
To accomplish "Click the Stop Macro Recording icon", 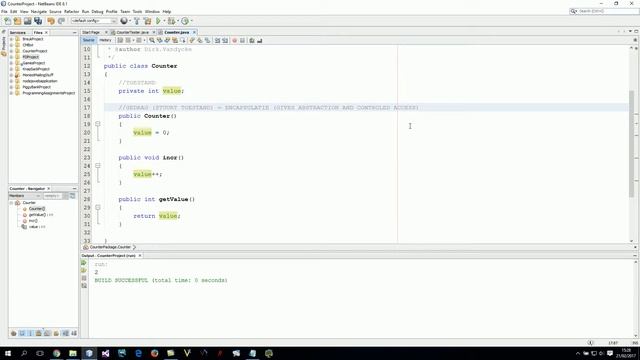I will (x=242, y=40).
